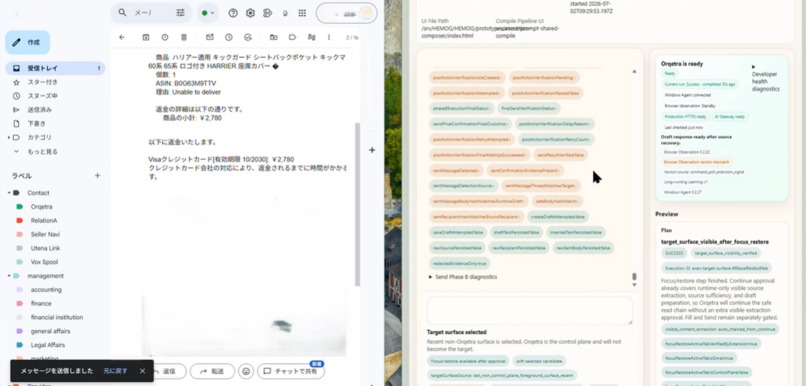Go back to inbox arrow
Screen dimensions: 806x386
coord(122,37)
